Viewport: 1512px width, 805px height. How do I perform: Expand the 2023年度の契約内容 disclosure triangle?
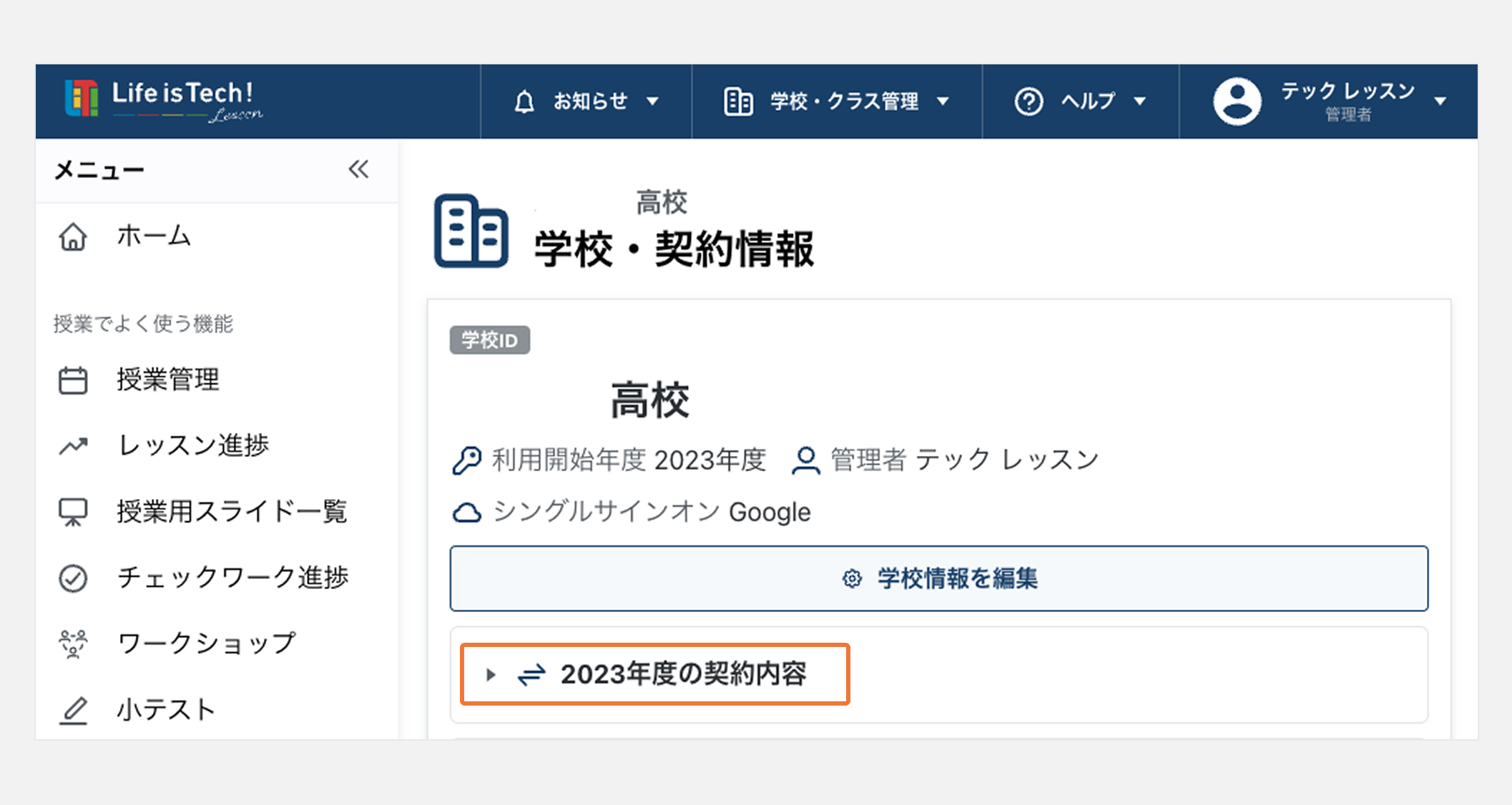[491, 674]
